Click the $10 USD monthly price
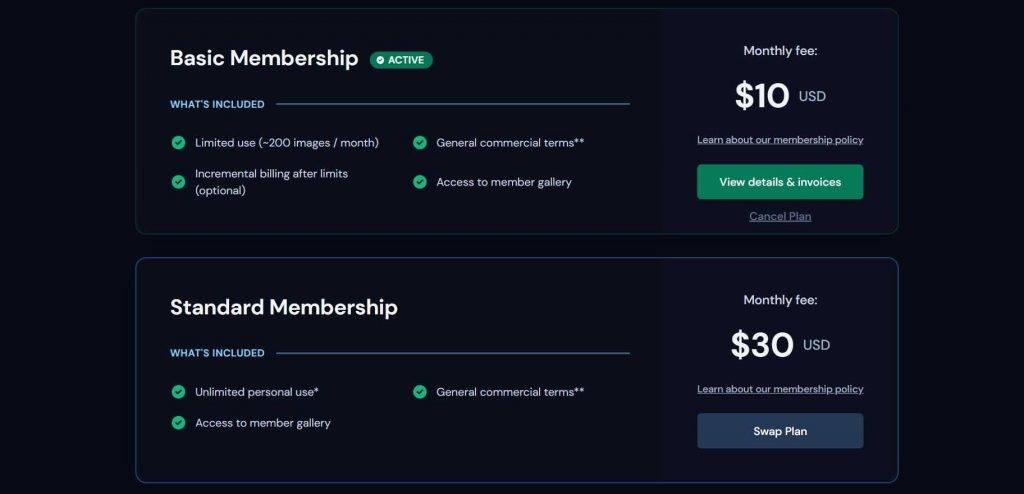This screenshot has width=1024, height=494. coord(779,96)
